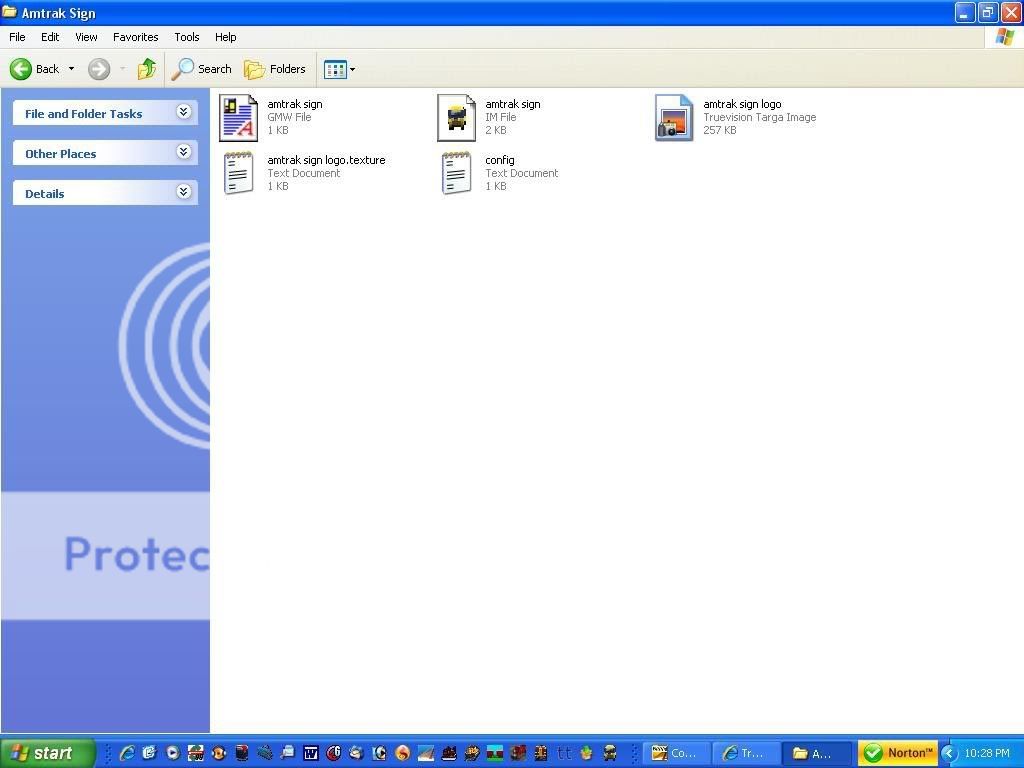Image resolution: width=1024 pixels, height=768 pixels.
Task: Click the Norton status indicator
Action: 898,753
